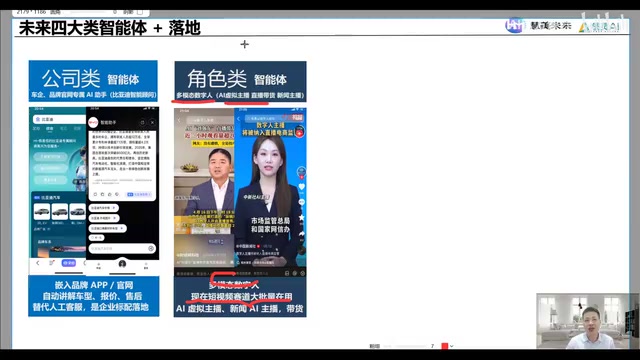Click the back arrow in the BYD app bottom bar

[38, 263]
